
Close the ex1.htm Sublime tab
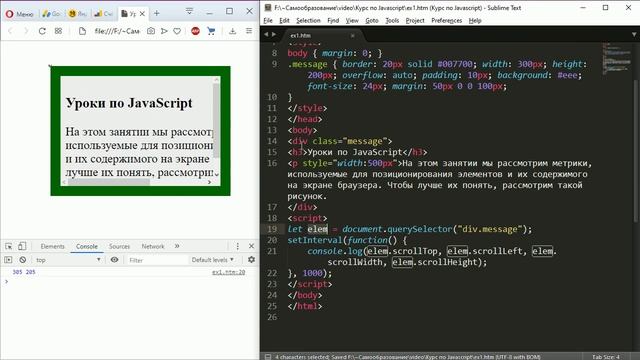[x=353, y=36]
